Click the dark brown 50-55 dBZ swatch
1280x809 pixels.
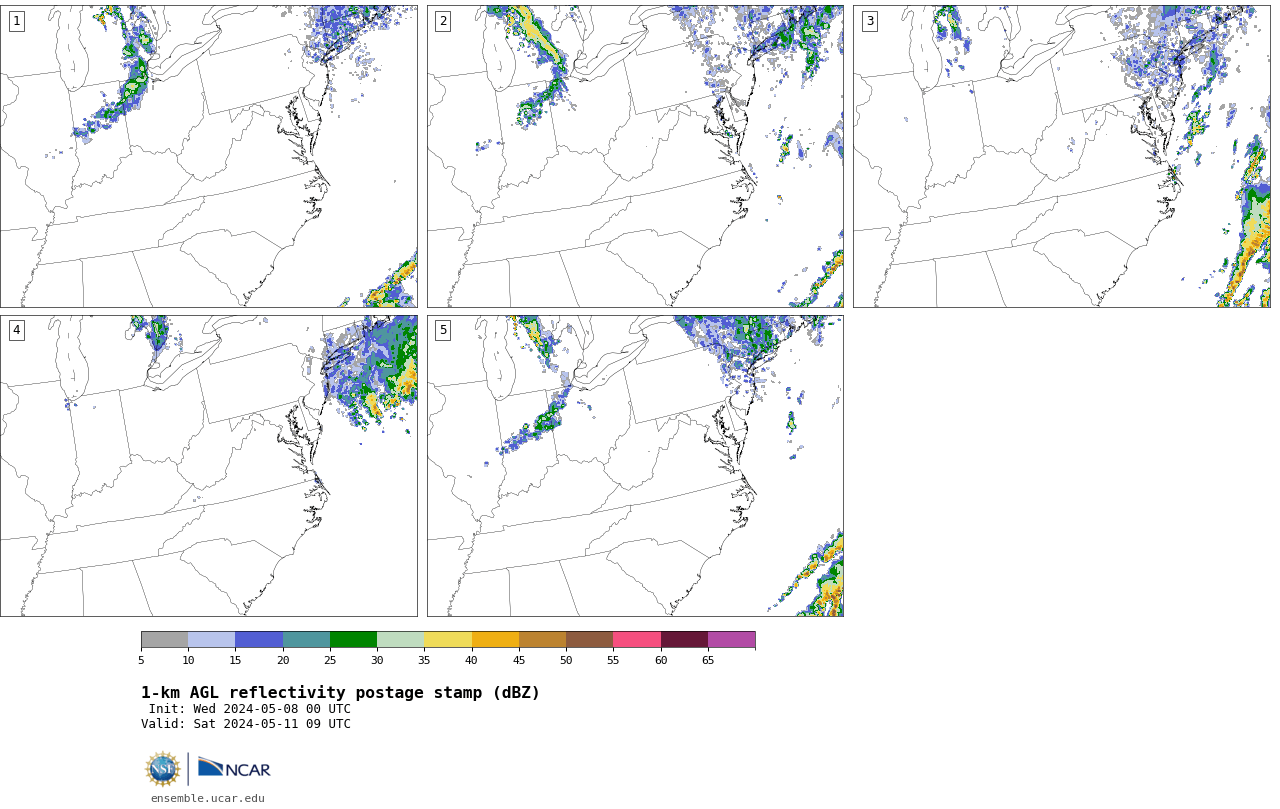click(x=589, y=640)
